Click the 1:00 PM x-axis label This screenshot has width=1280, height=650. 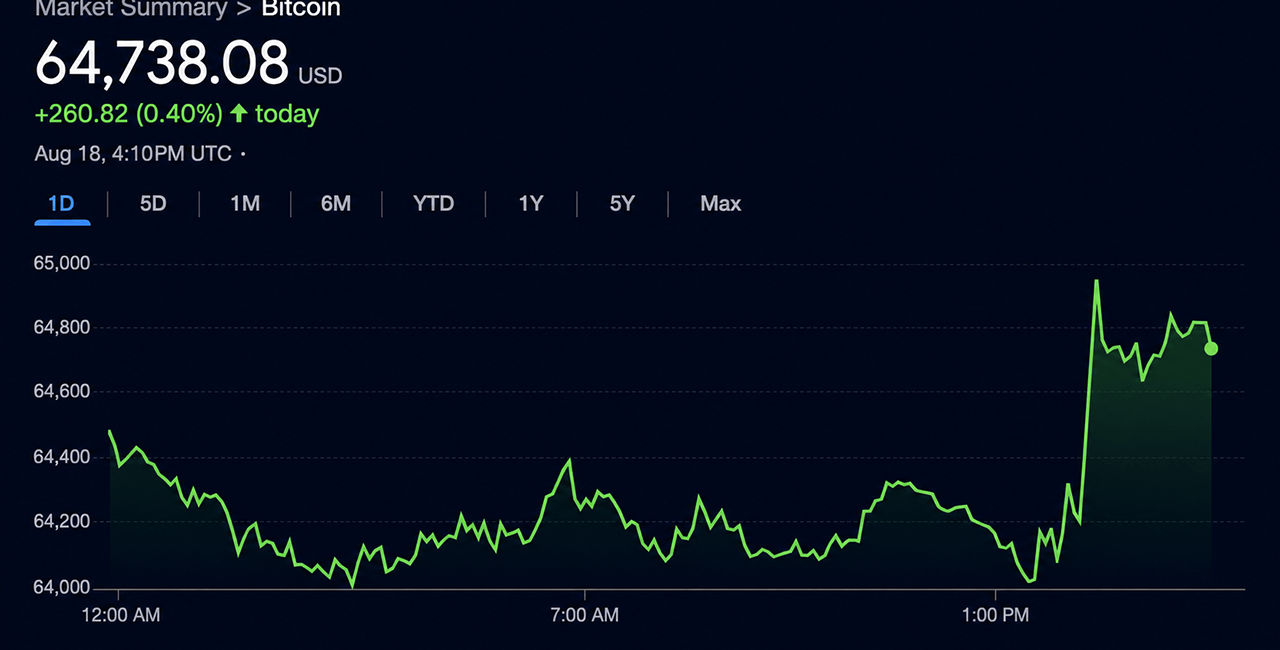(x=995, y=615)
